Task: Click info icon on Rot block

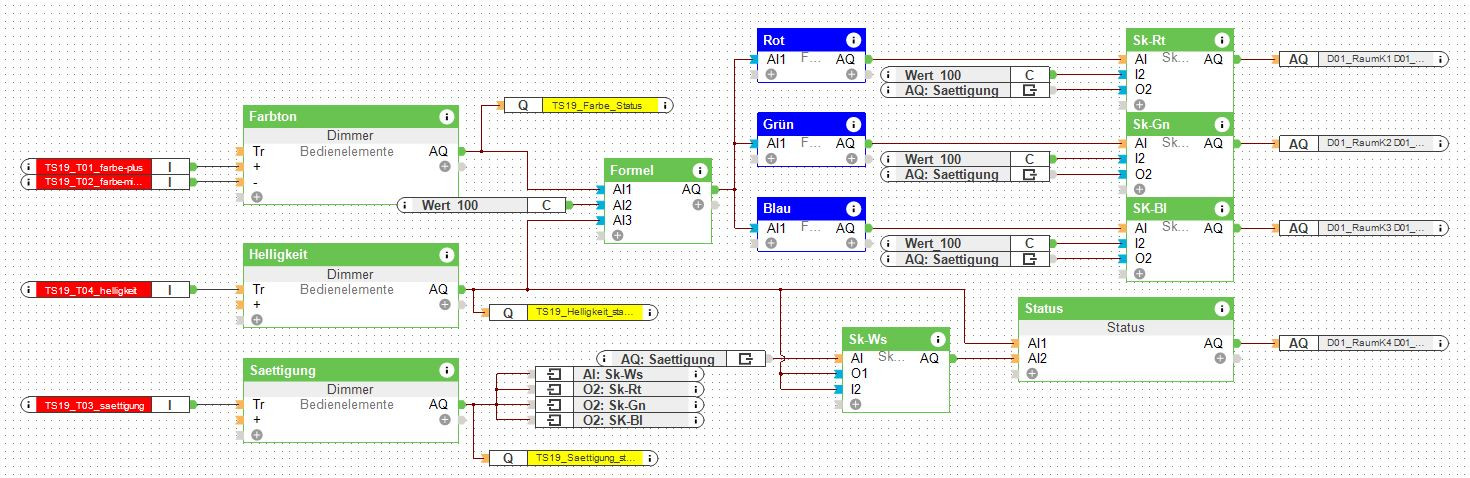Action: [853, 40]
